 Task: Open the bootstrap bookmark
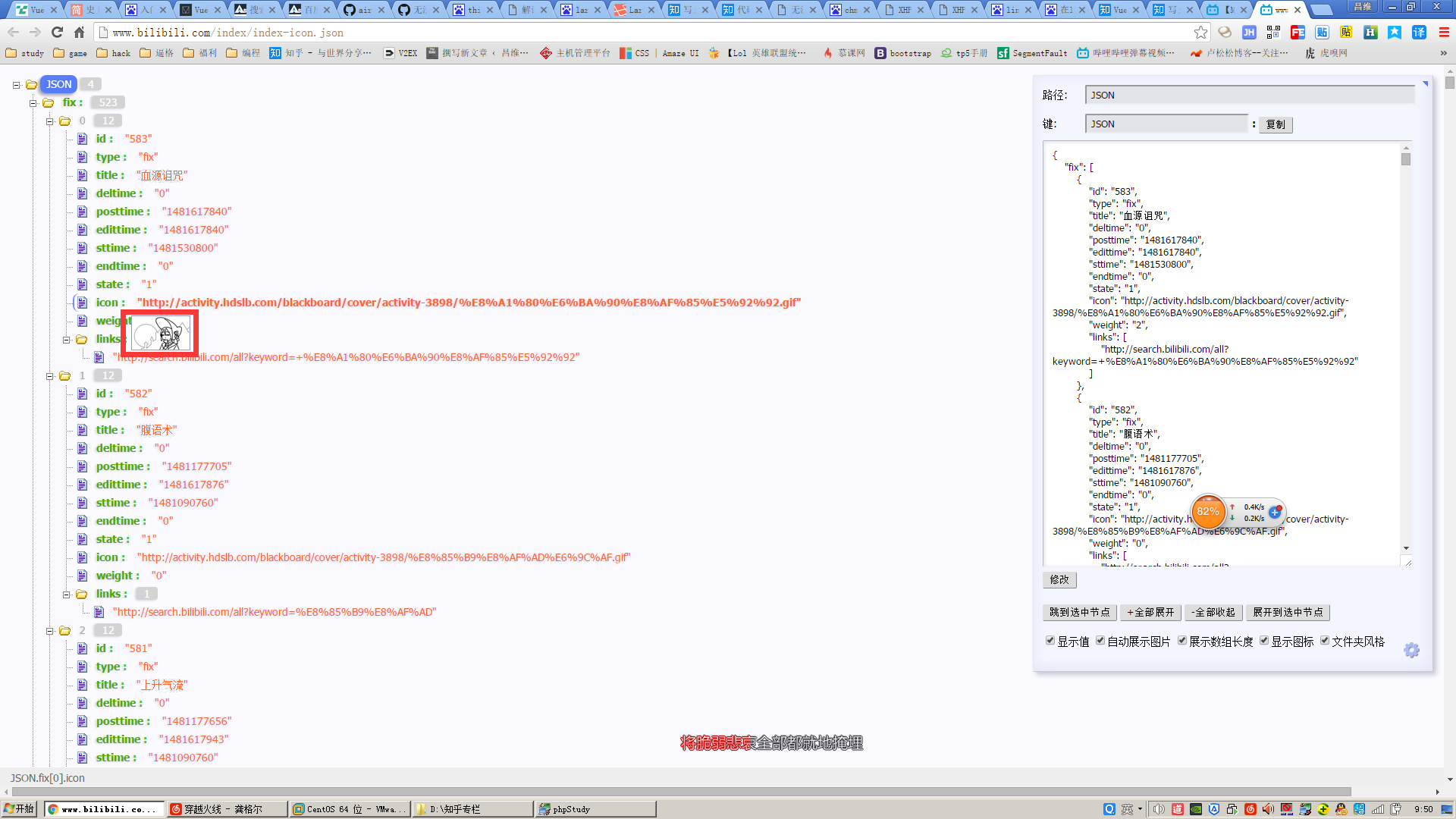903,53
